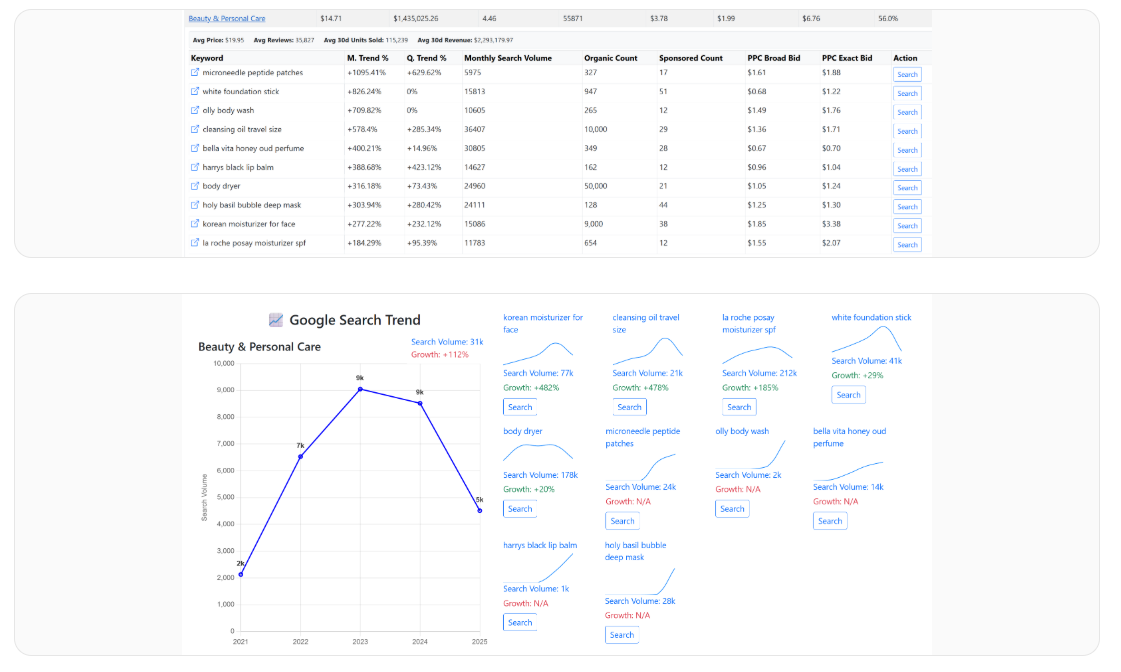The image size is (1121, 672).
Task: Click Search under body dryer trend card
Action: (x=520, y=508)
